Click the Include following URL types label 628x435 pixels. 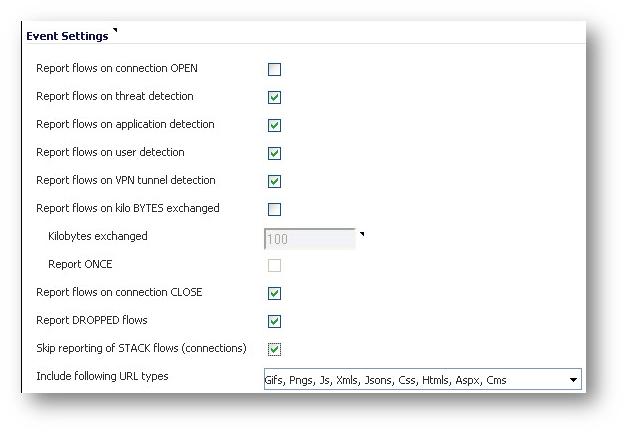(102, 376)
